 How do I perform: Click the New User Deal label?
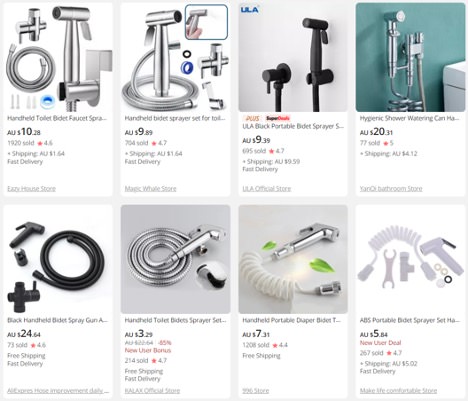tap(380, 343)
